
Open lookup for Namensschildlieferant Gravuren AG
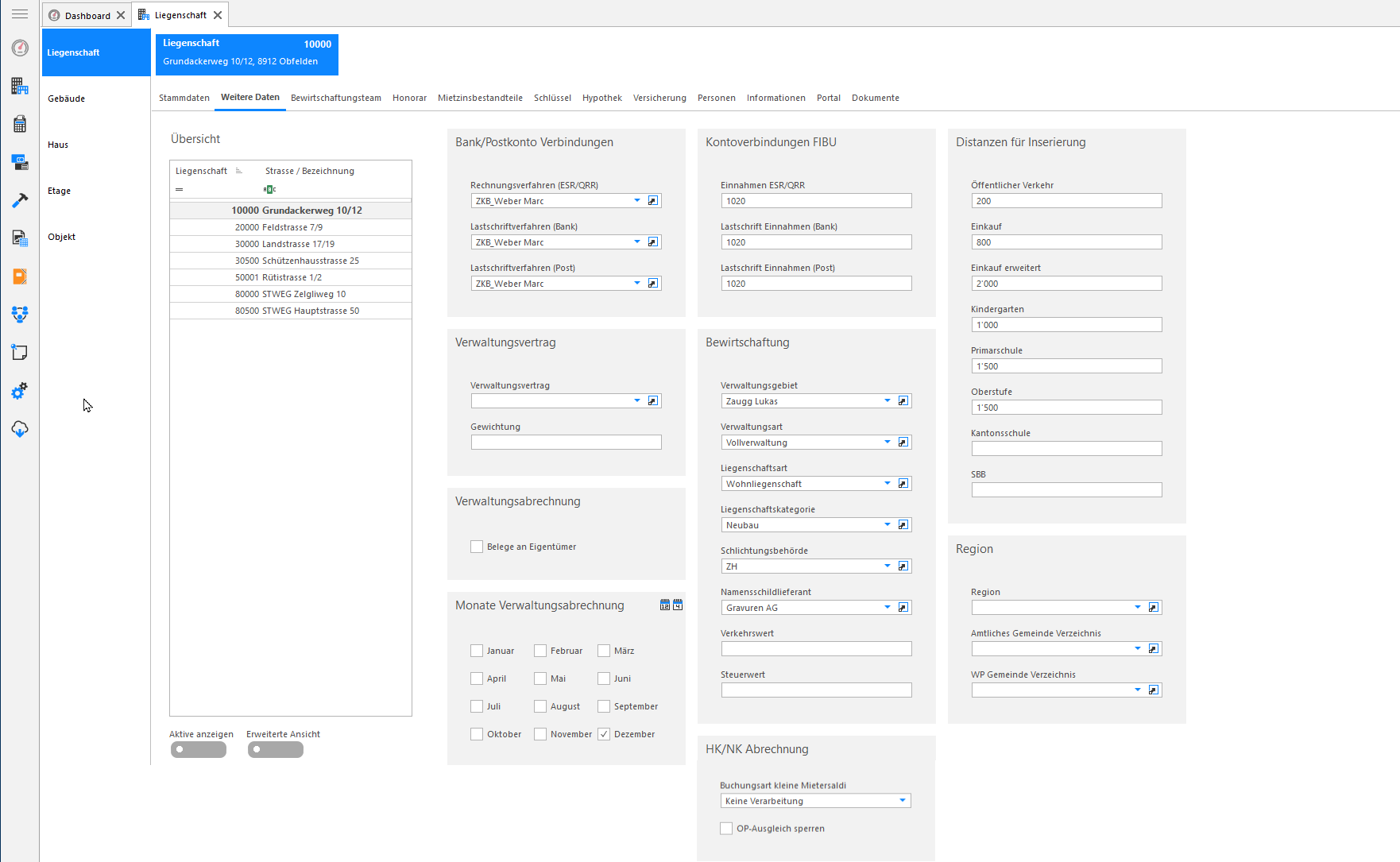[x=903, y=608]
